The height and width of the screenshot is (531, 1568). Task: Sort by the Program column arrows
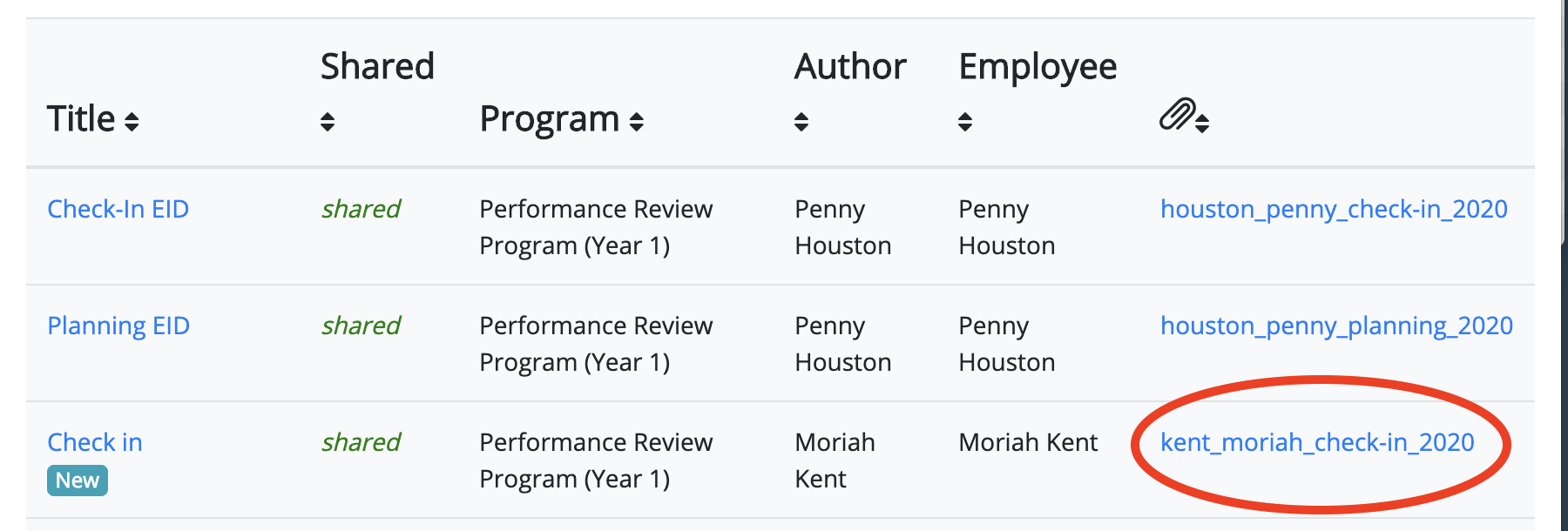click(x=637, y=122)
